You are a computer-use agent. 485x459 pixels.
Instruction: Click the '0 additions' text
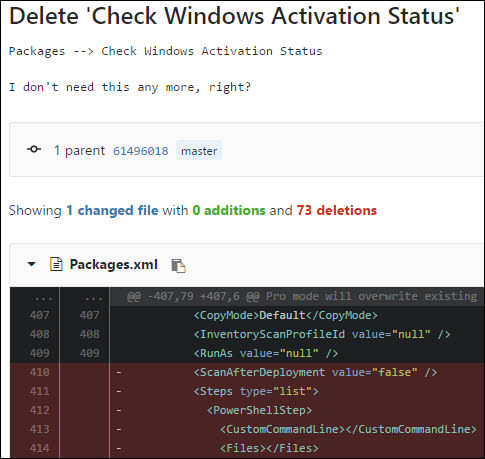[x=229, y=210]
